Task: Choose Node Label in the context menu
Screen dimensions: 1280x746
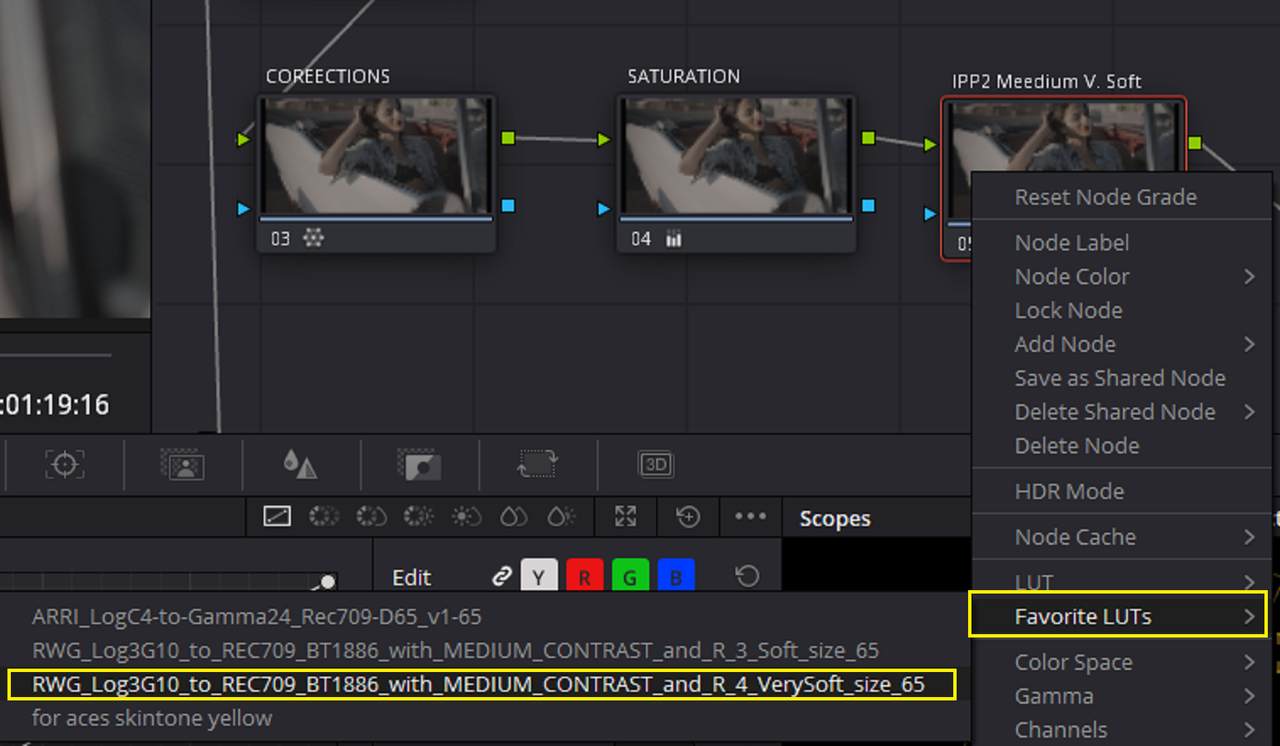Action: tap(1122, 242)
